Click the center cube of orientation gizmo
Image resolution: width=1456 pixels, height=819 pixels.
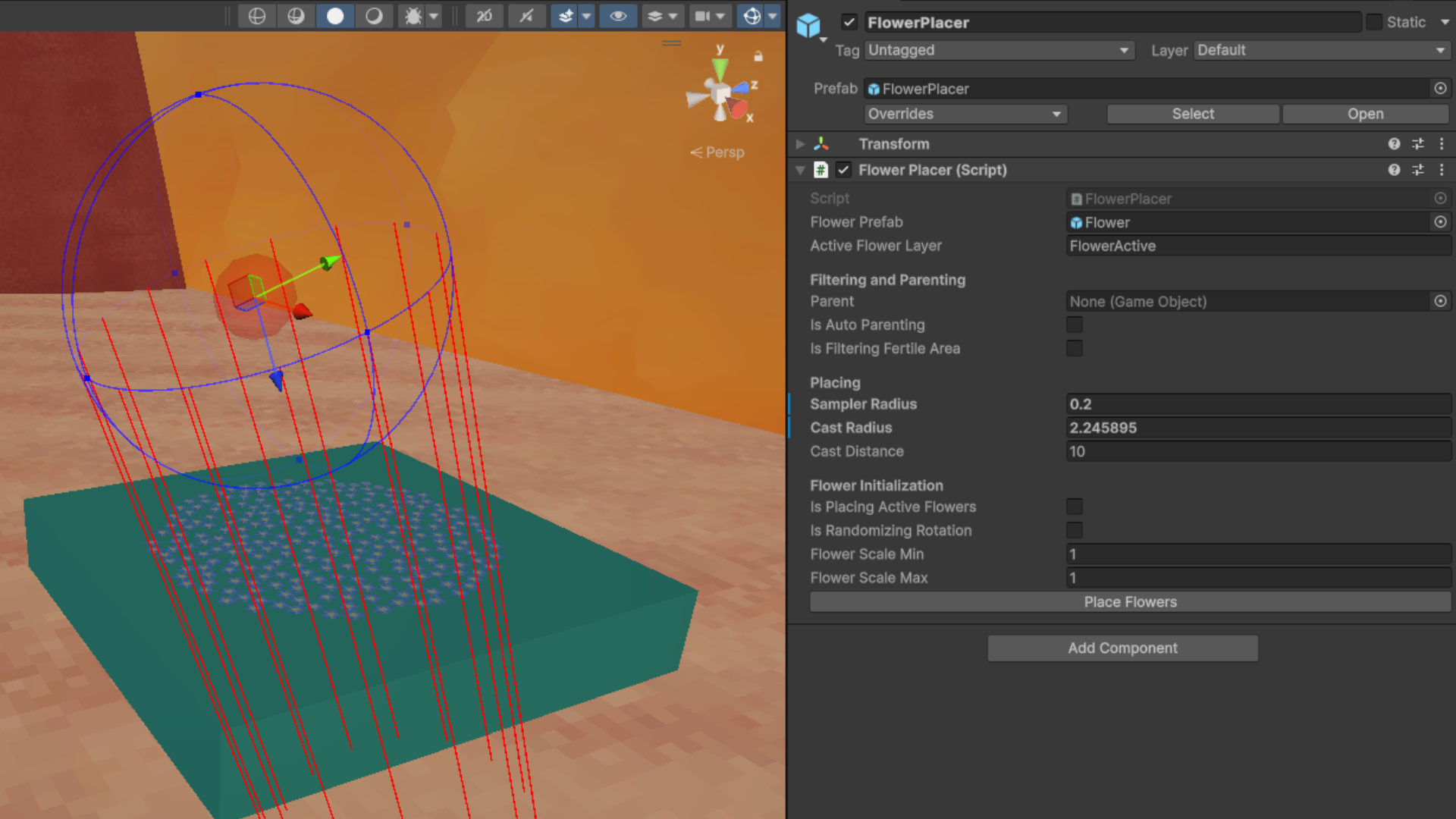720,95
